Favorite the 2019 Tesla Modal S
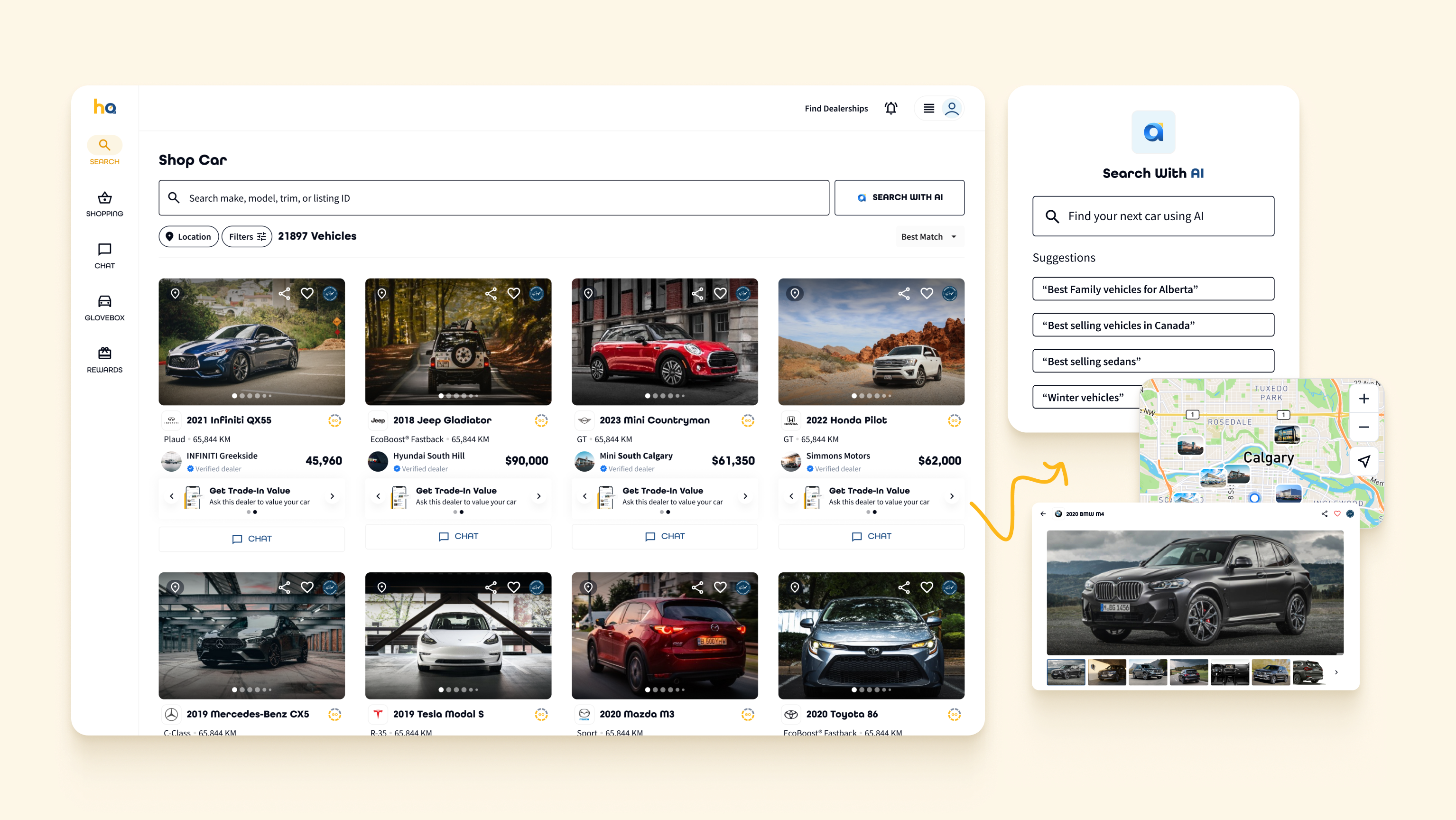The height and width of the screenshot is (820, 1456). (x=513, y=587)
